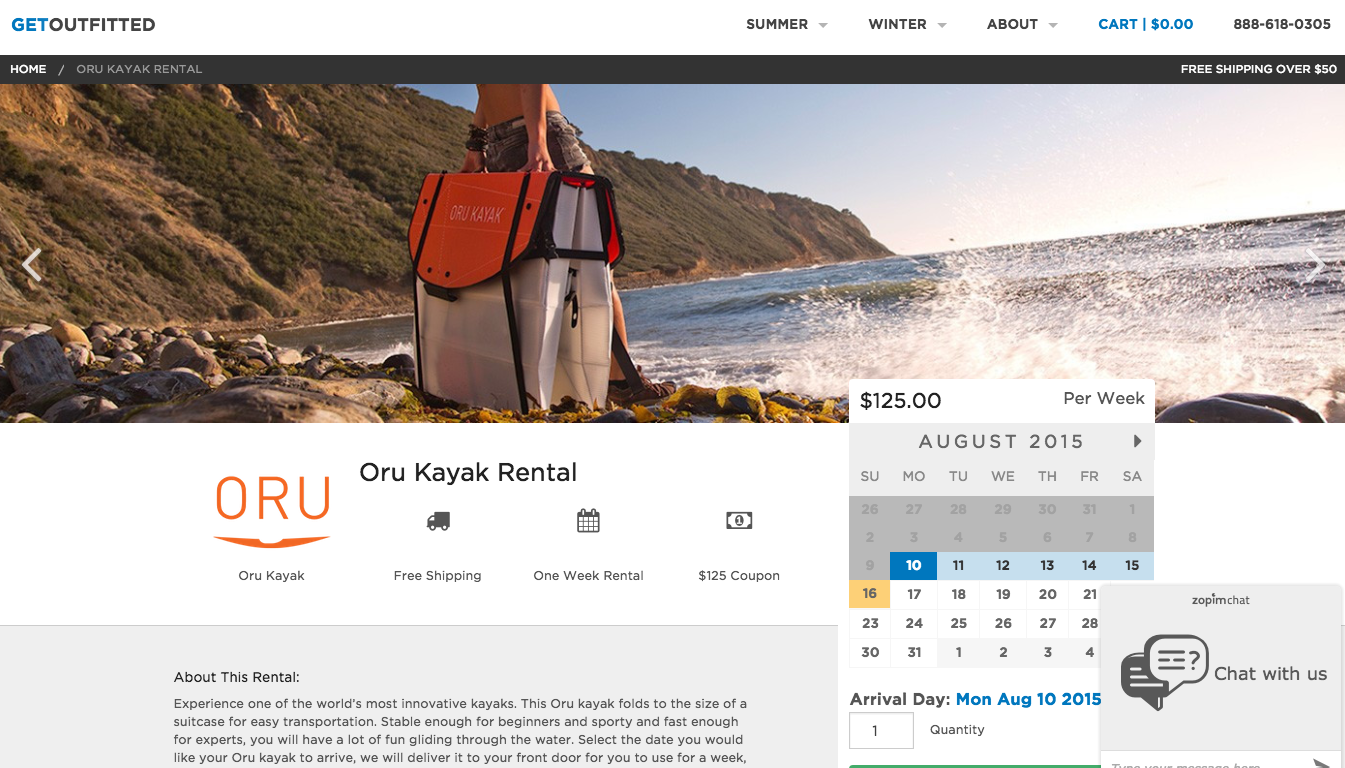Choose August 19 in the date picker
The width and height of the screenshot is (1345, 768).
[x=1003, y=594]
